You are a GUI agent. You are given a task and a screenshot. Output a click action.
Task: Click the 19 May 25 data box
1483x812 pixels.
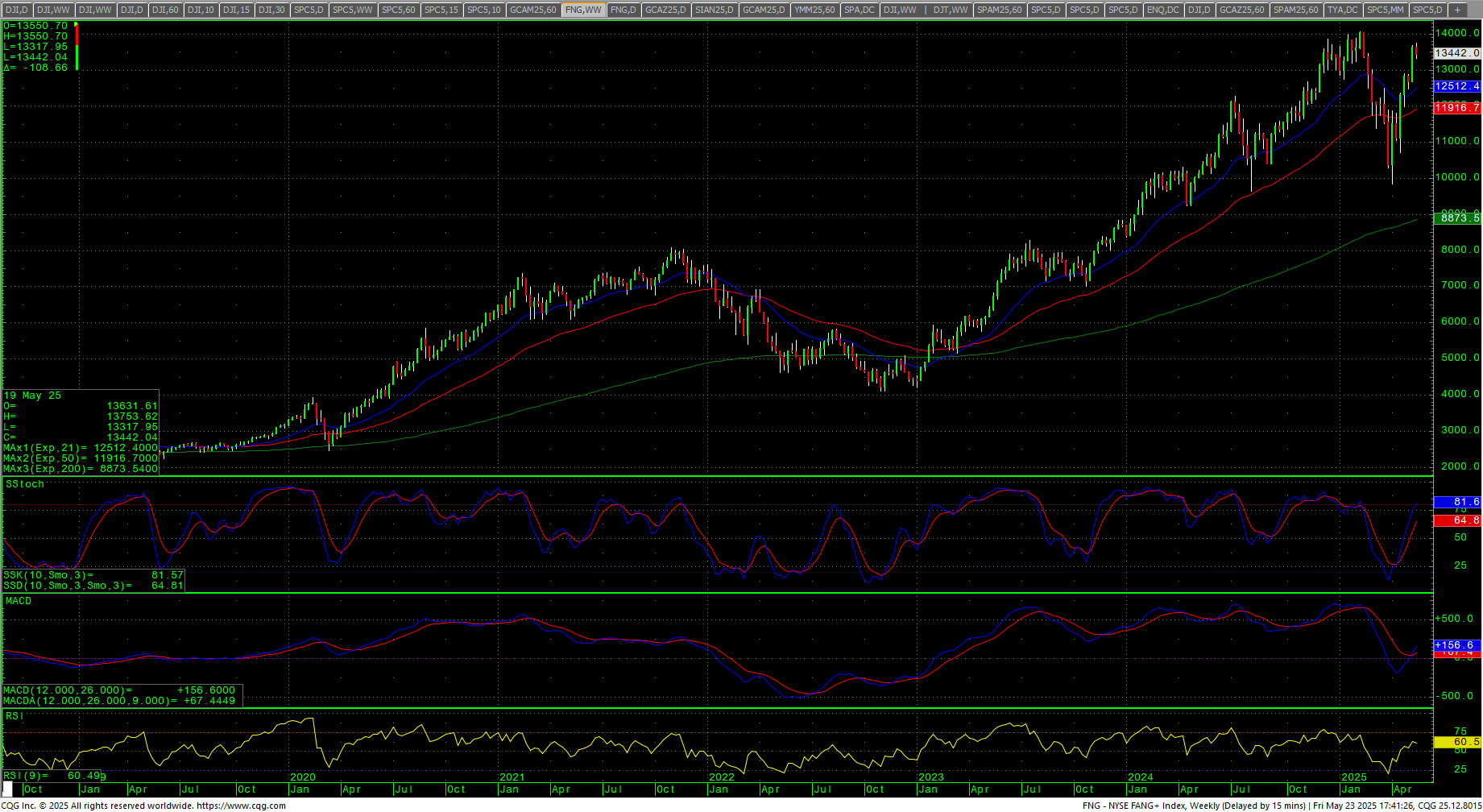click(x=81, y=432)
